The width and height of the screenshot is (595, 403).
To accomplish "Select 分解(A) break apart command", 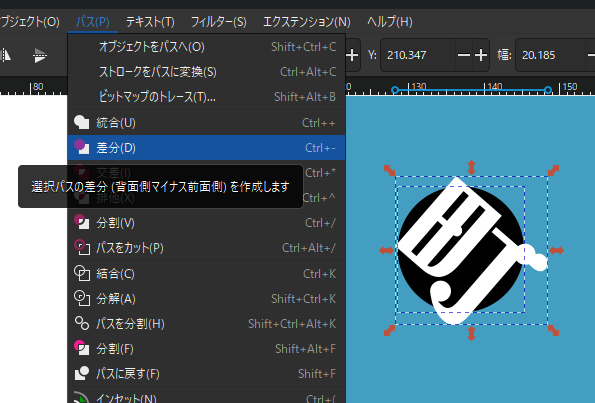I will (x=206, y=299).
